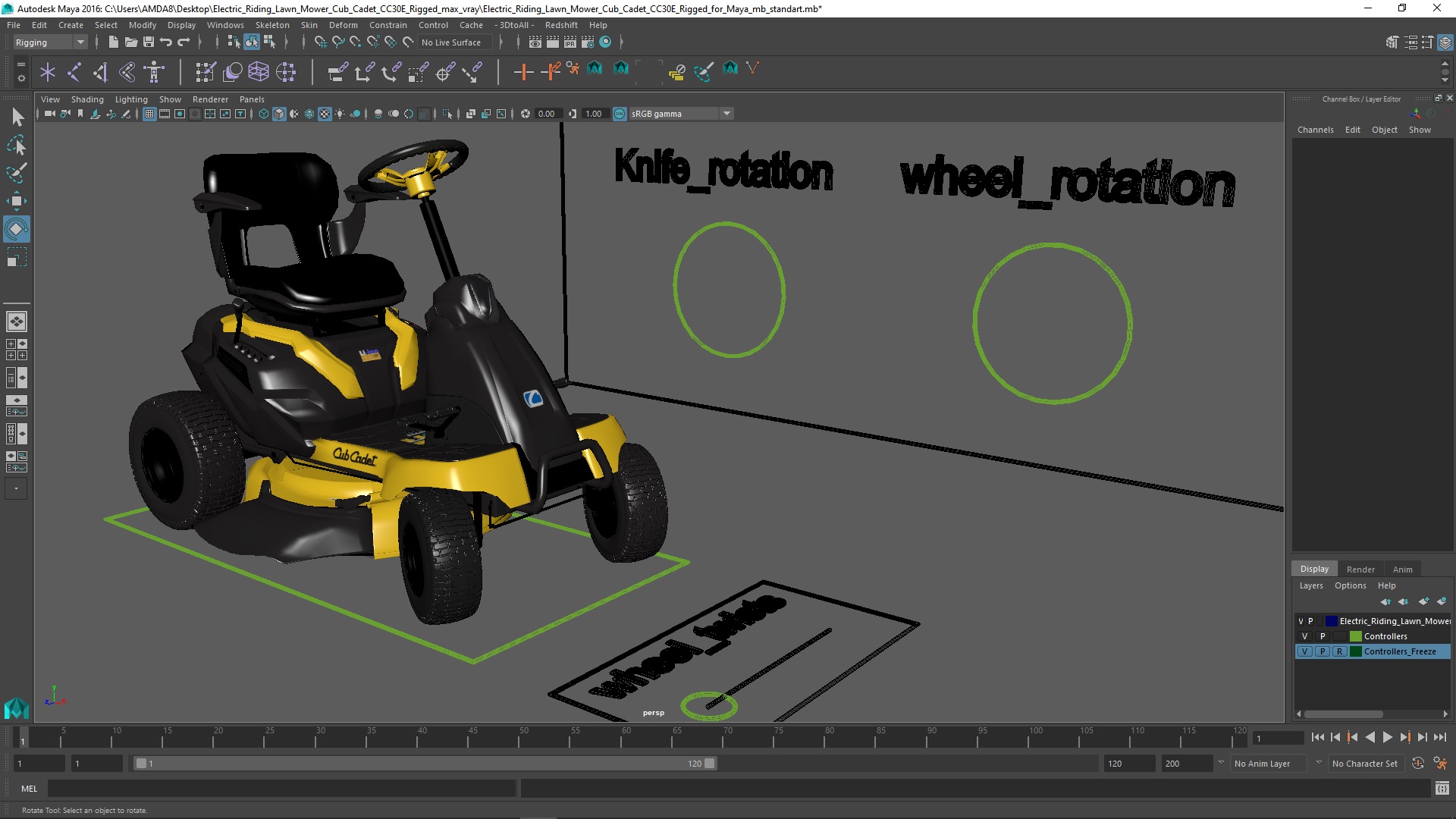Image resolution: width=1456 pixels, height=819 pixels.
Task: Switch to the Render layer tab
Action: click(1360, 570)
